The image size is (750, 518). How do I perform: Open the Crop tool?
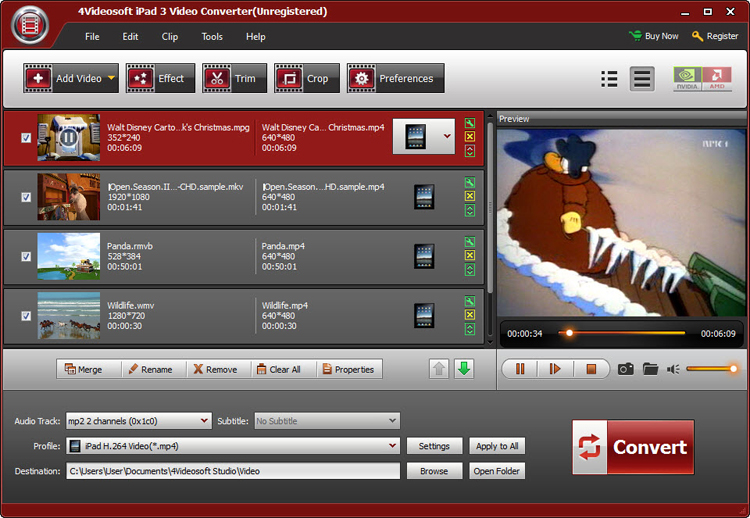tap(307, 78)
